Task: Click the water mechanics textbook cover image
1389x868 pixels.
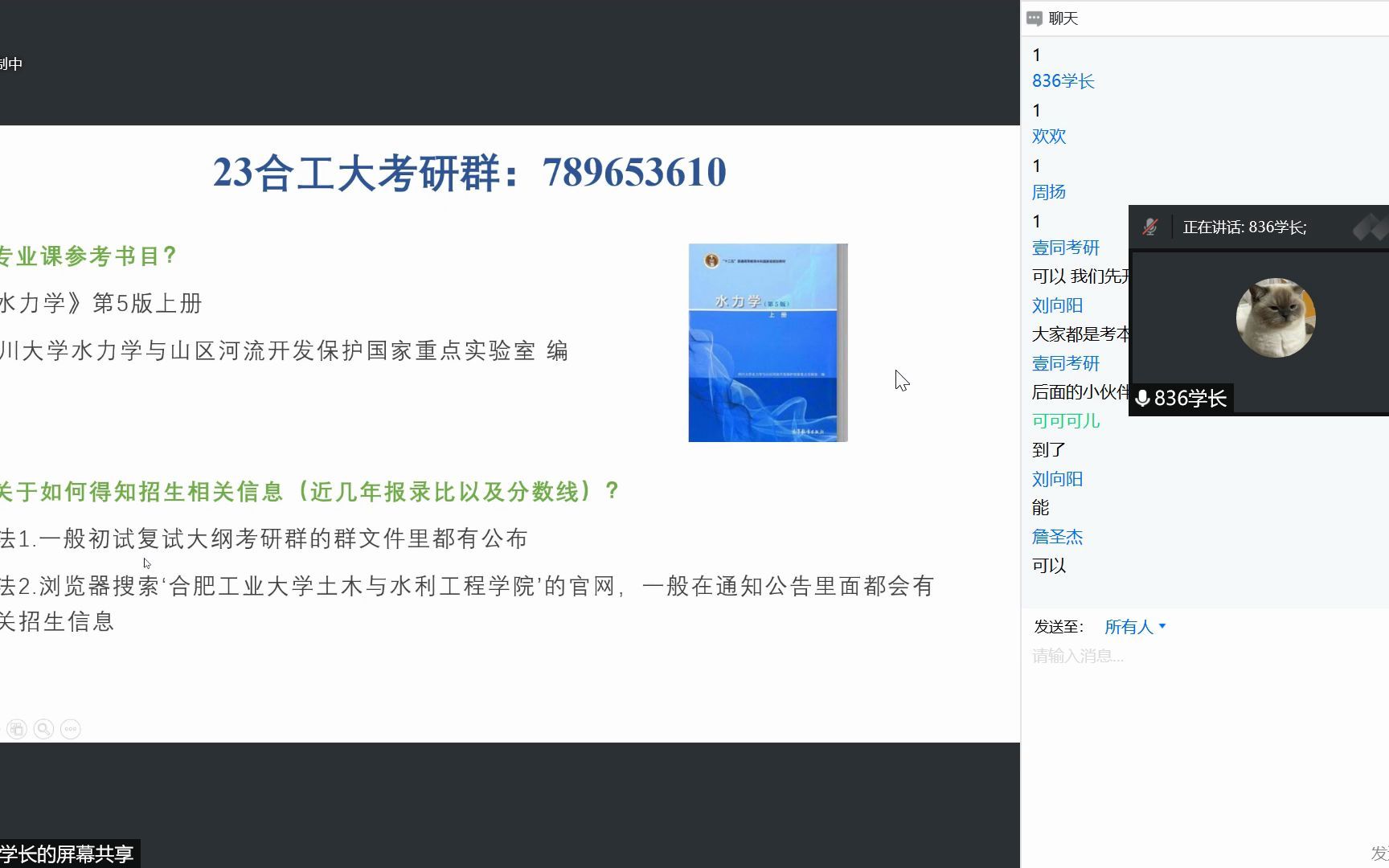Action: 768,342
